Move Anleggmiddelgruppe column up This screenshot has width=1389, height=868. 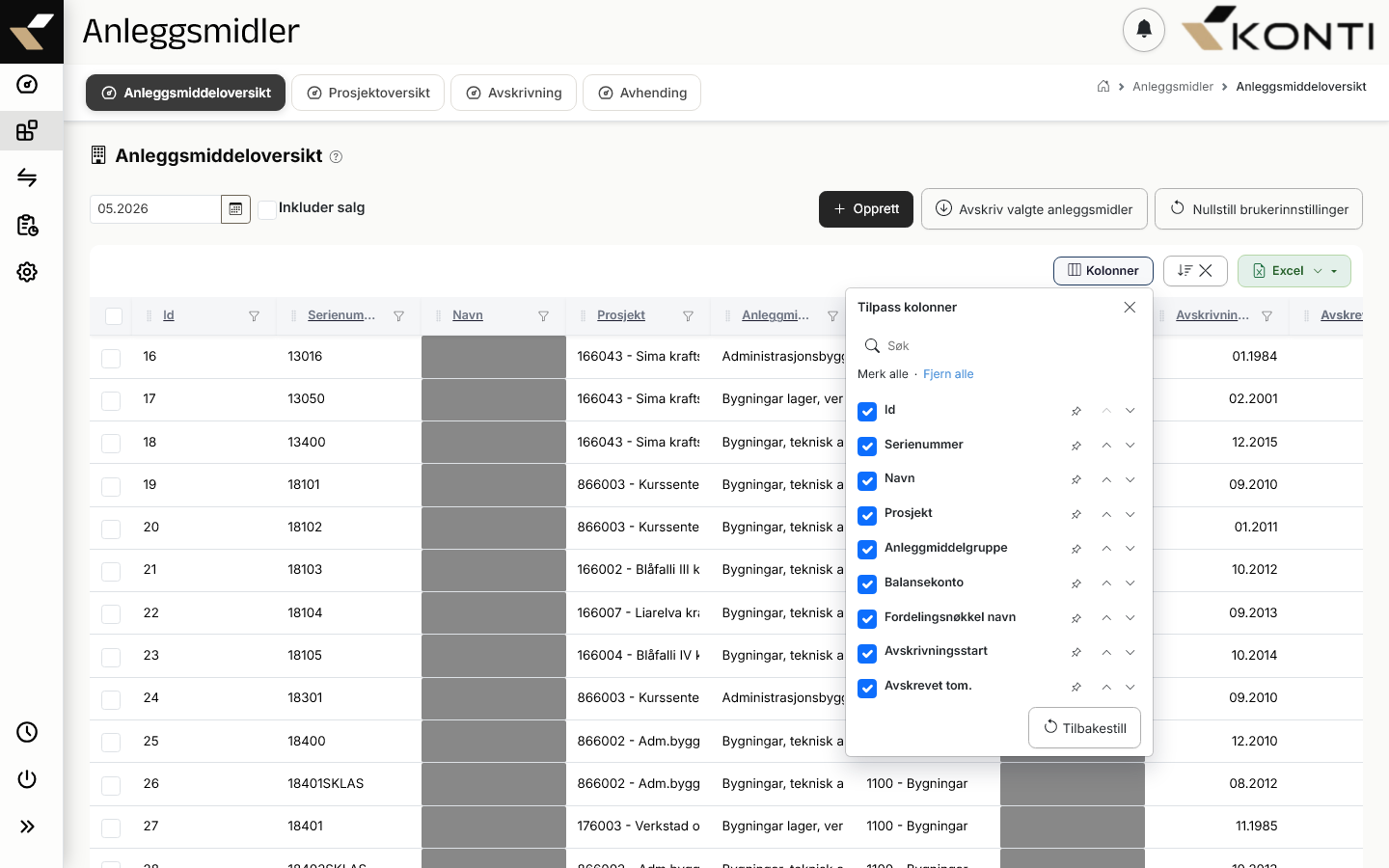tap(1106, 549)
